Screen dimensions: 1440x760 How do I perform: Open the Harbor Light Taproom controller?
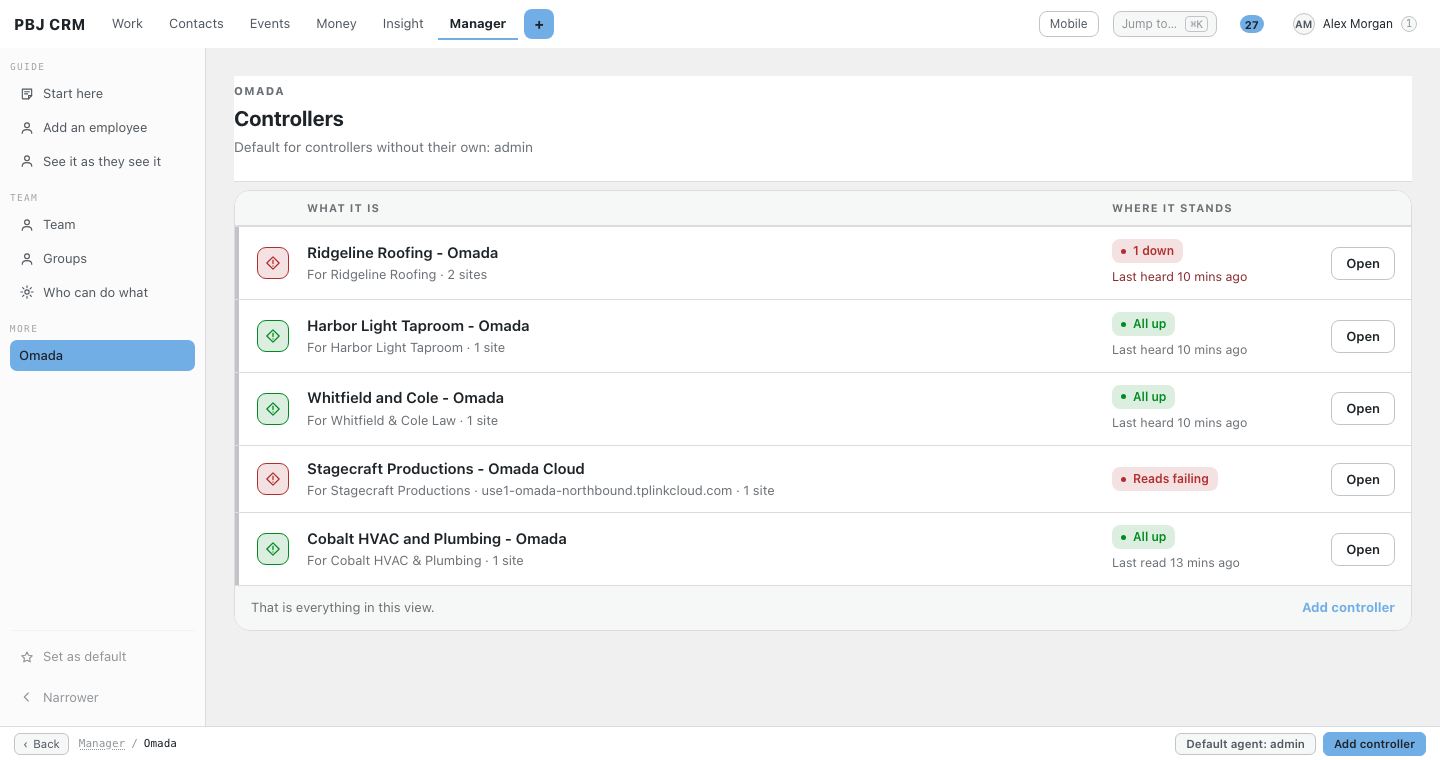coord(1363,337)
